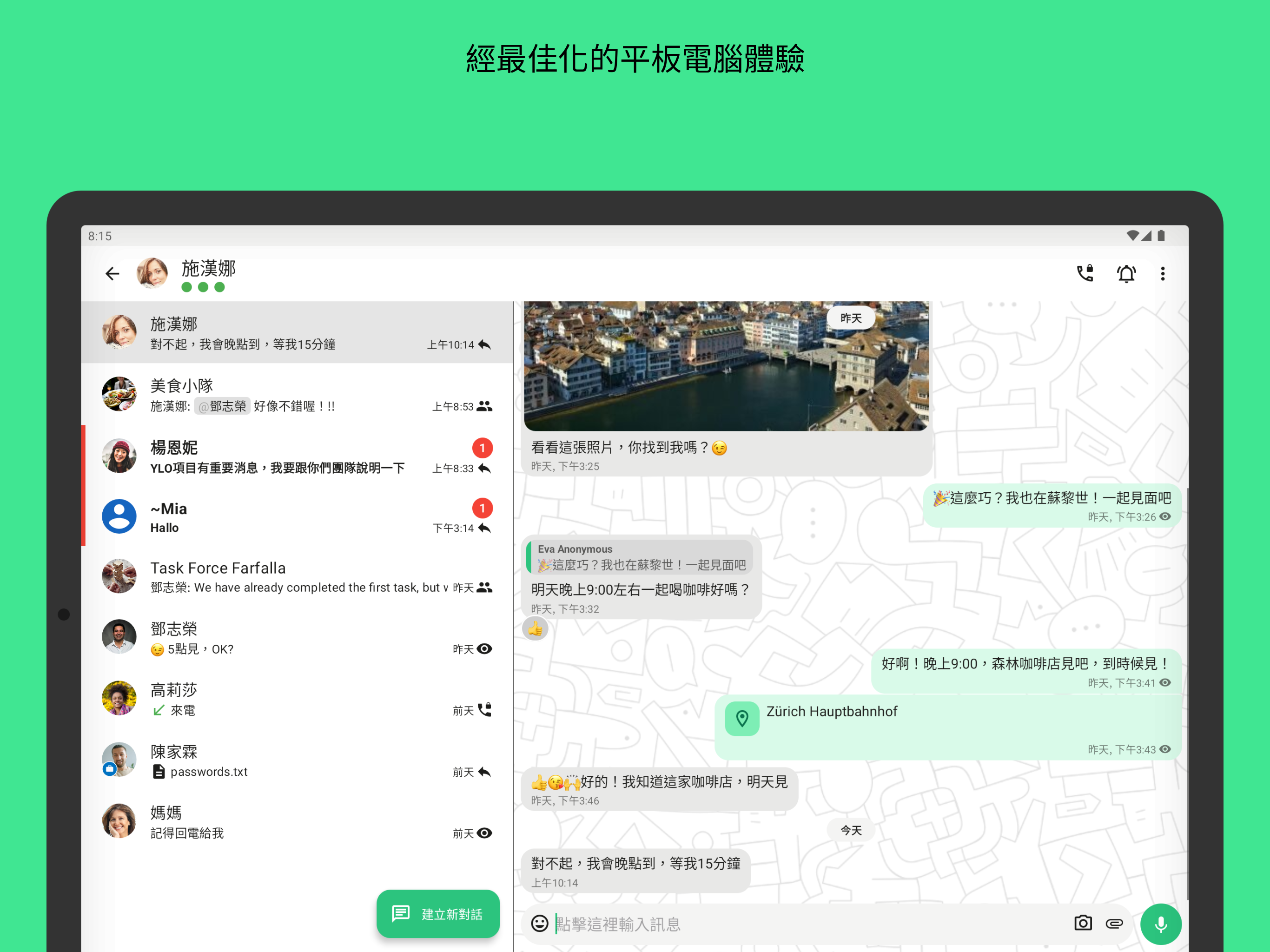The width and height of the screenshot is (1270, 952).
Task: Open the three-dot overflow menu
Action: (x=1163, y=273)
